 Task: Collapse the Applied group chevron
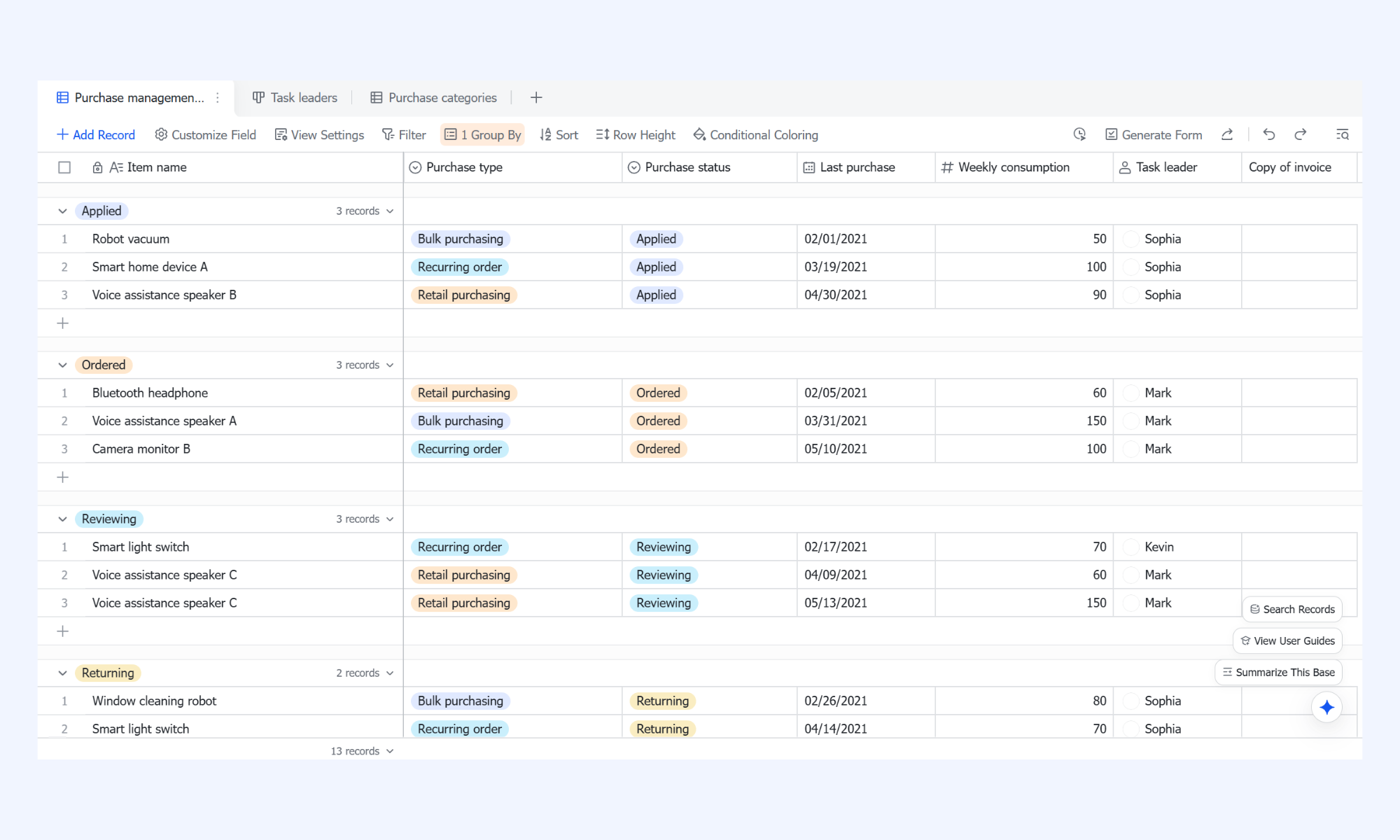coord(62,211)
